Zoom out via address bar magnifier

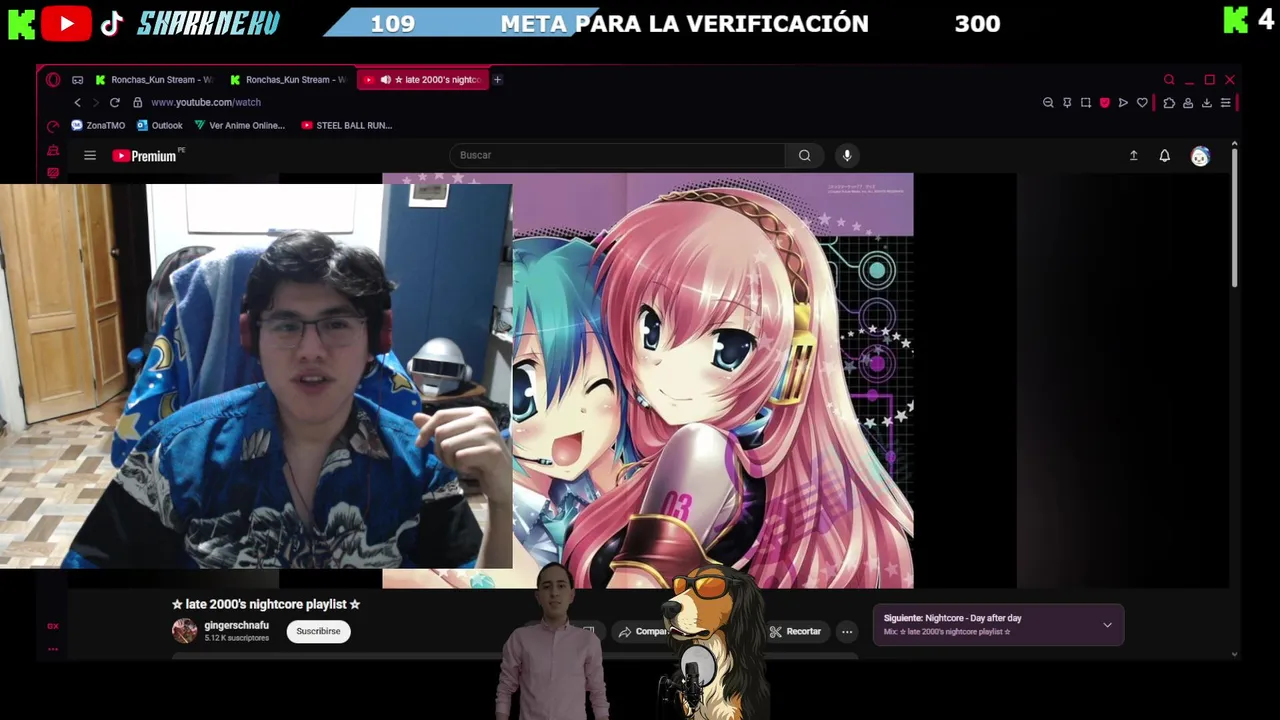[1048, 102]
